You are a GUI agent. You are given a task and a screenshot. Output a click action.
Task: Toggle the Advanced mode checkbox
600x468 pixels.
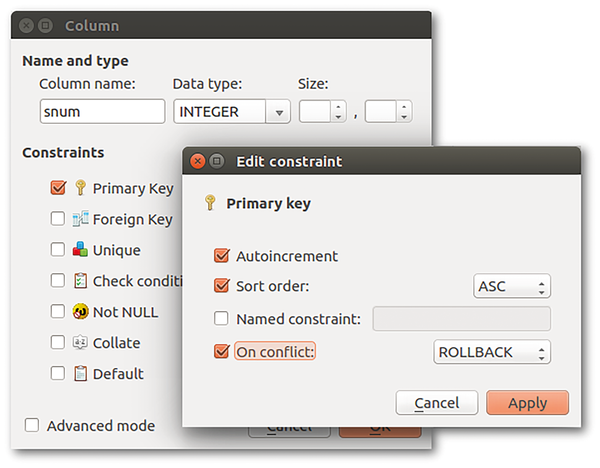click(32, 426)
